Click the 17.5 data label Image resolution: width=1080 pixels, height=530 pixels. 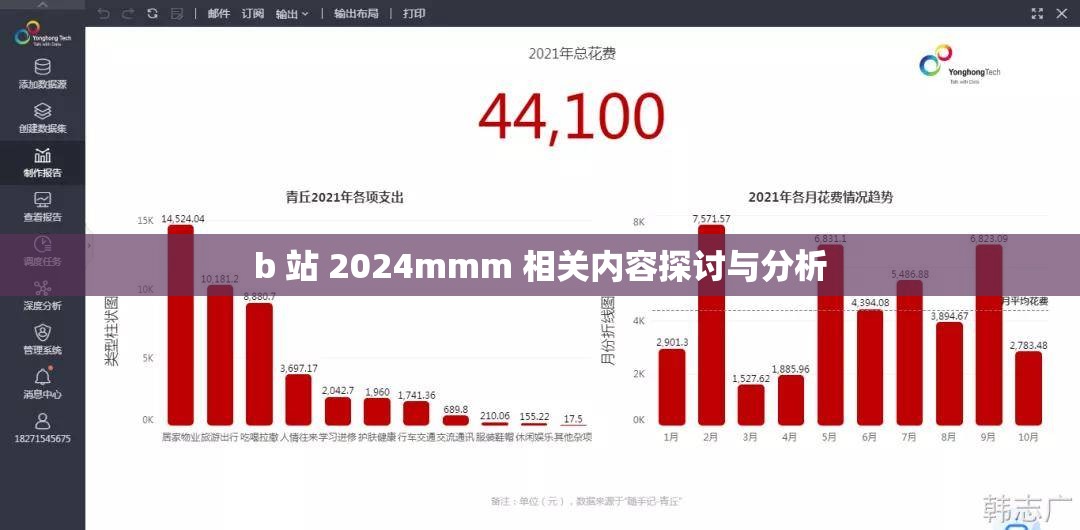click(572, 418)
